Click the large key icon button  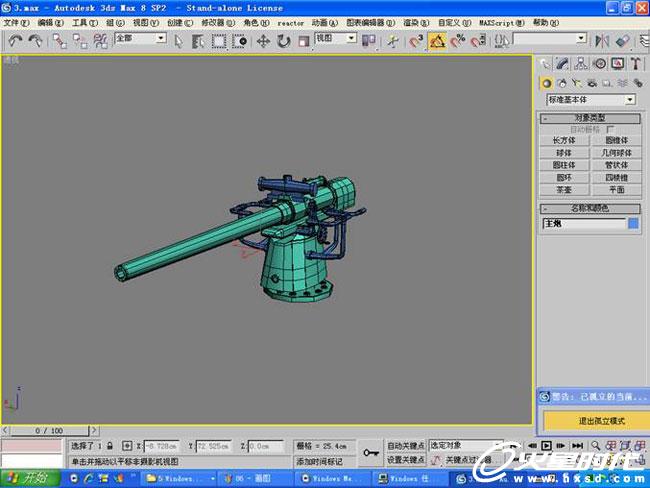tap(371, 453)
